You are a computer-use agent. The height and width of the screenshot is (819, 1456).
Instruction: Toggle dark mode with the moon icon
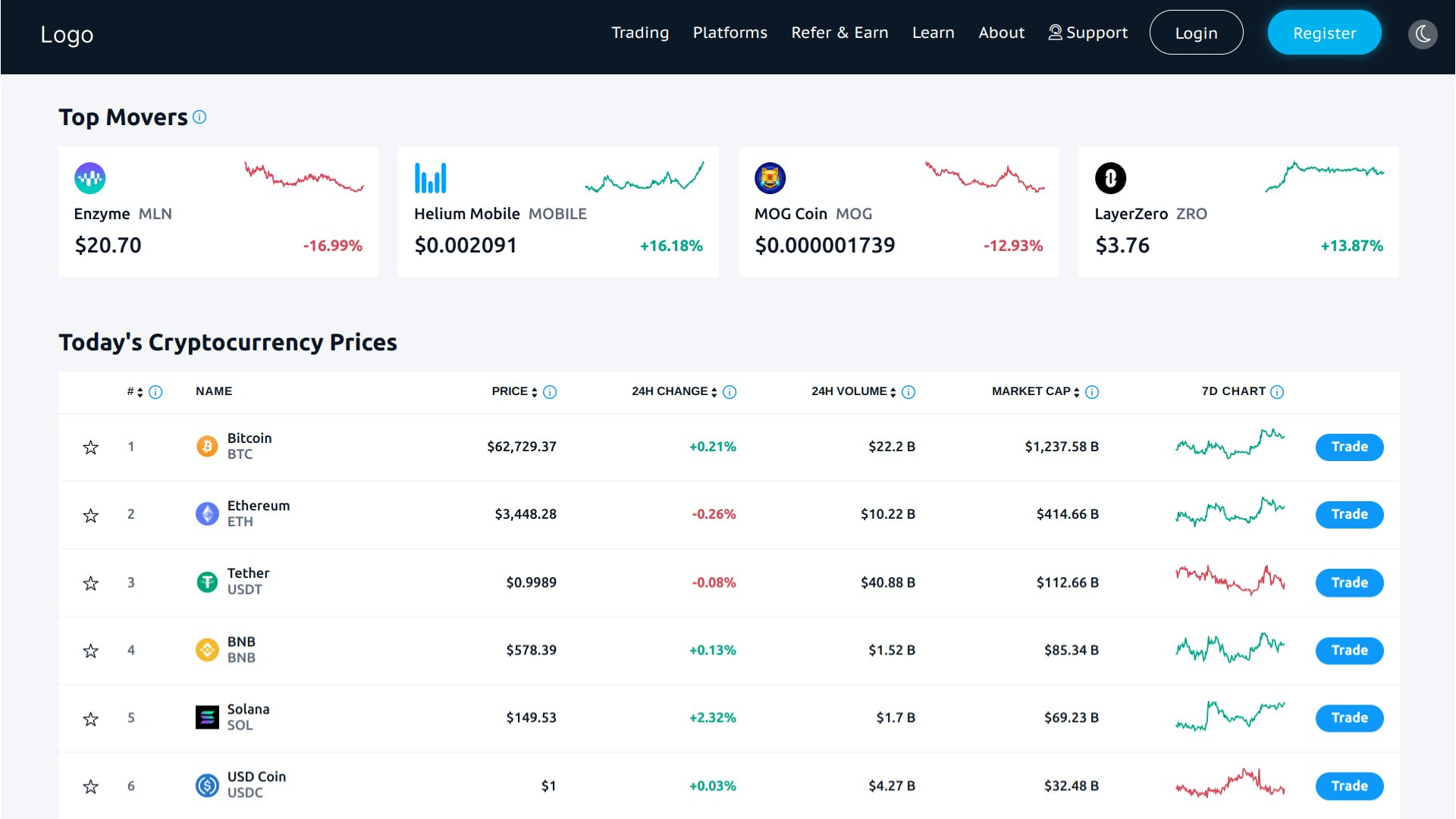[x=1423, y=34]
